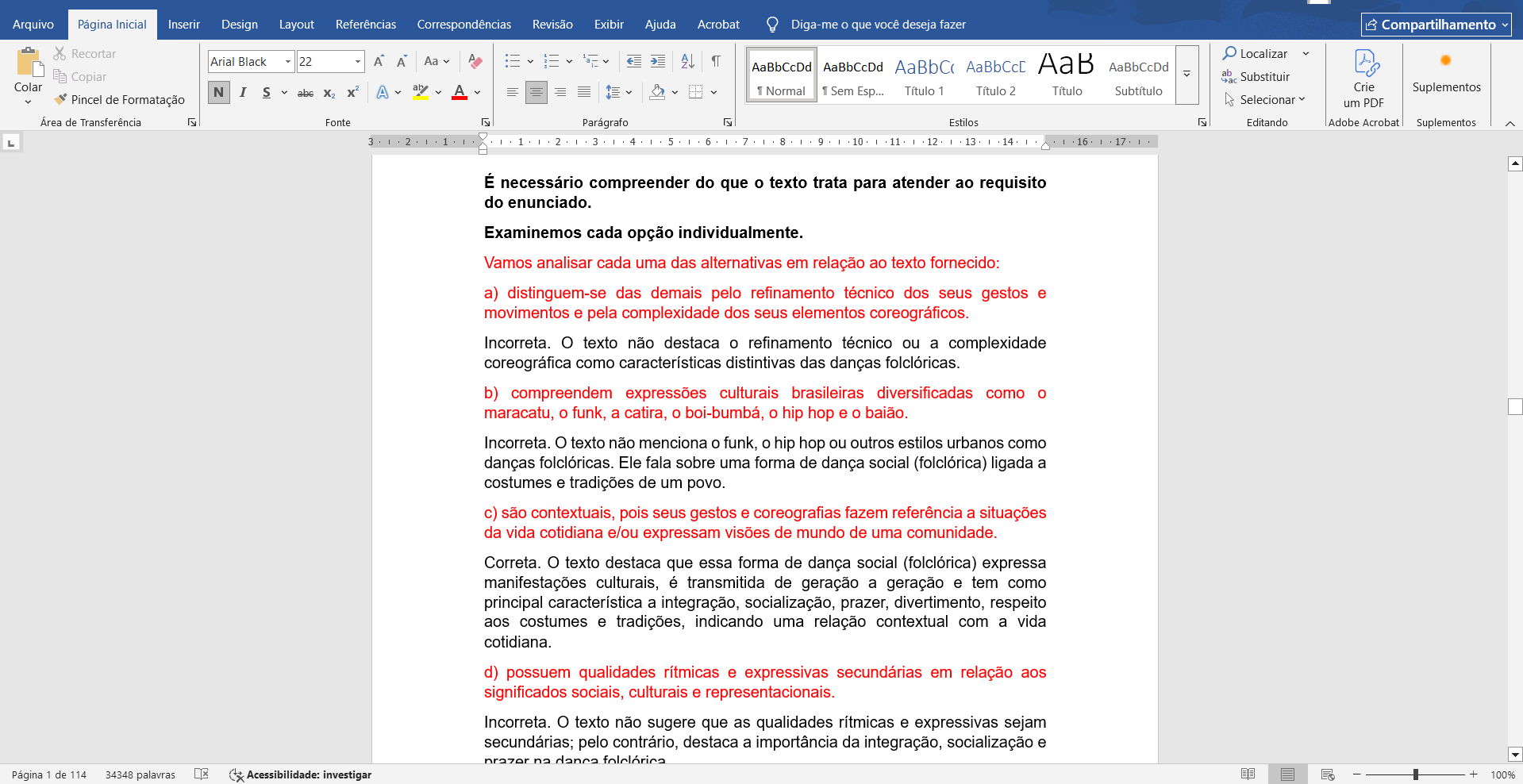Image resolution: width=1523 pixels, height=784 pixels.
Task: Click the Colar (paste) icon
Action: point(29,62)
